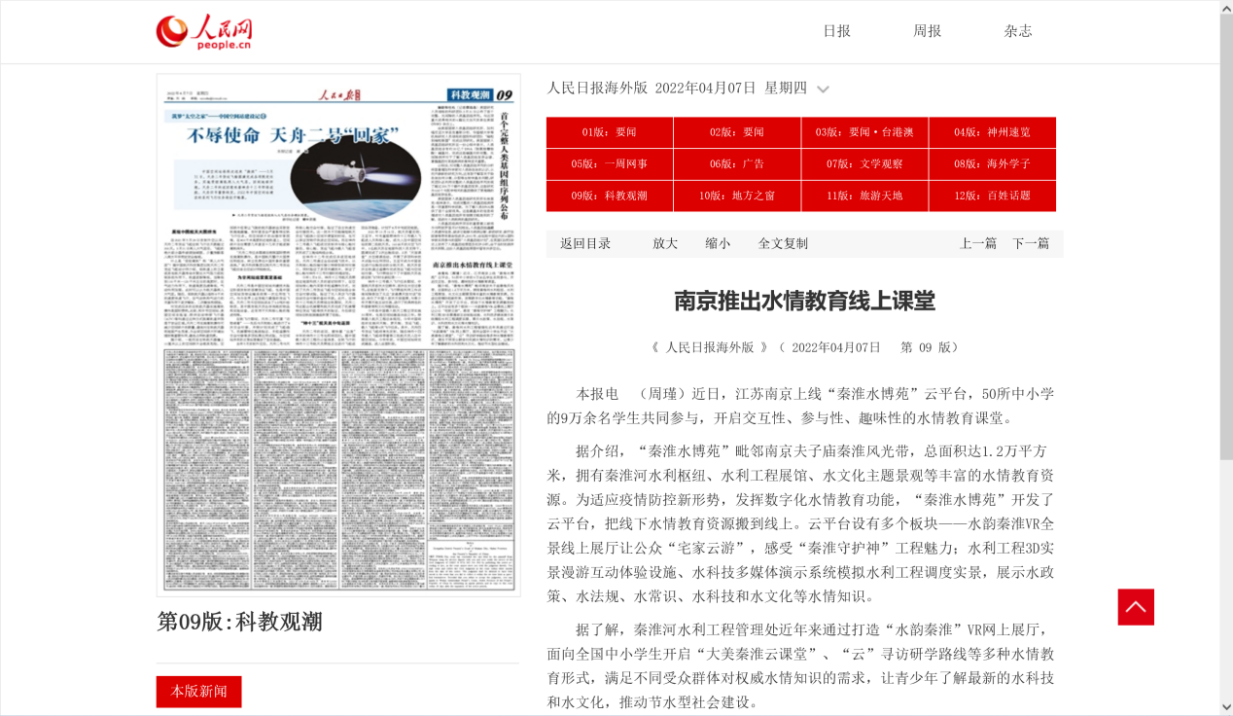Click the article source line 《人民日报海外版》
1233x716 pixels.
pyautogui.click(x=709, y=348)
